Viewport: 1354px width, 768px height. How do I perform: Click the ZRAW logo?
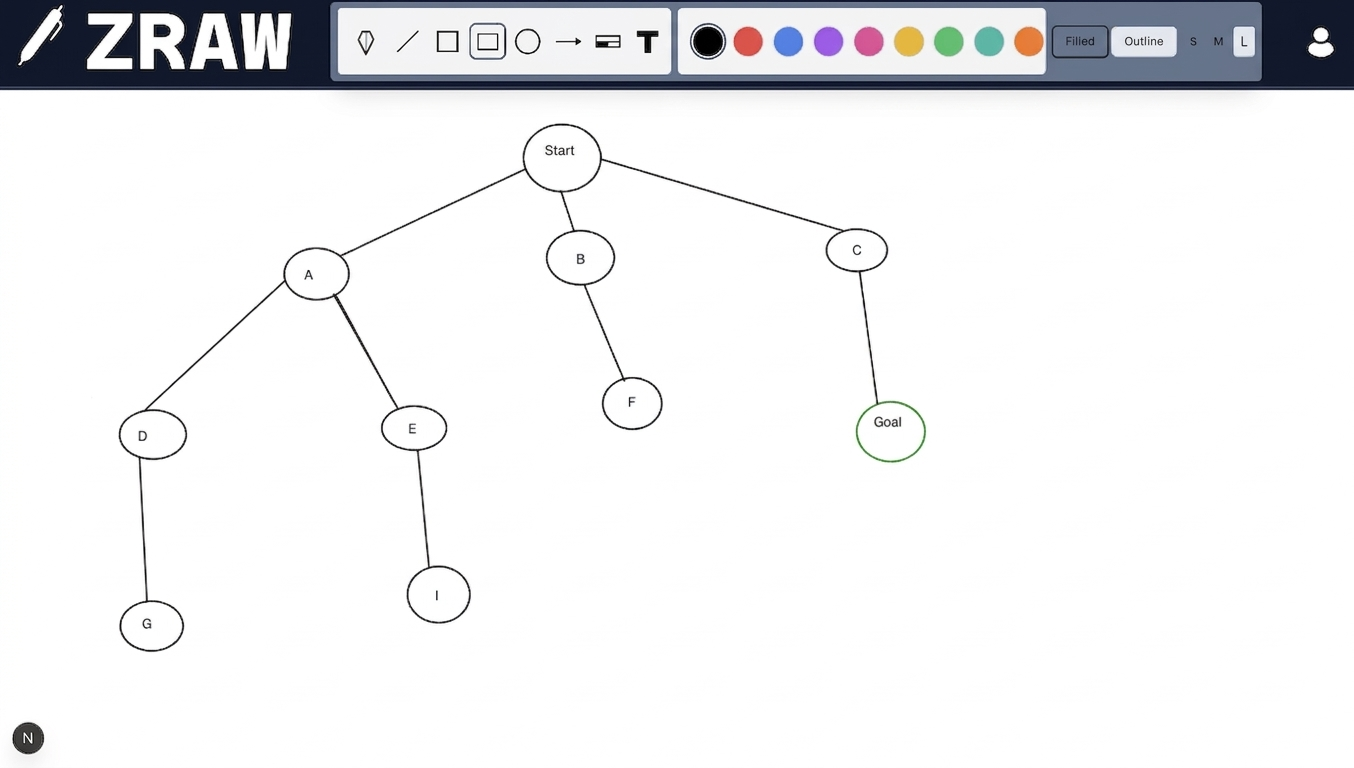click(x=156, y=42)
